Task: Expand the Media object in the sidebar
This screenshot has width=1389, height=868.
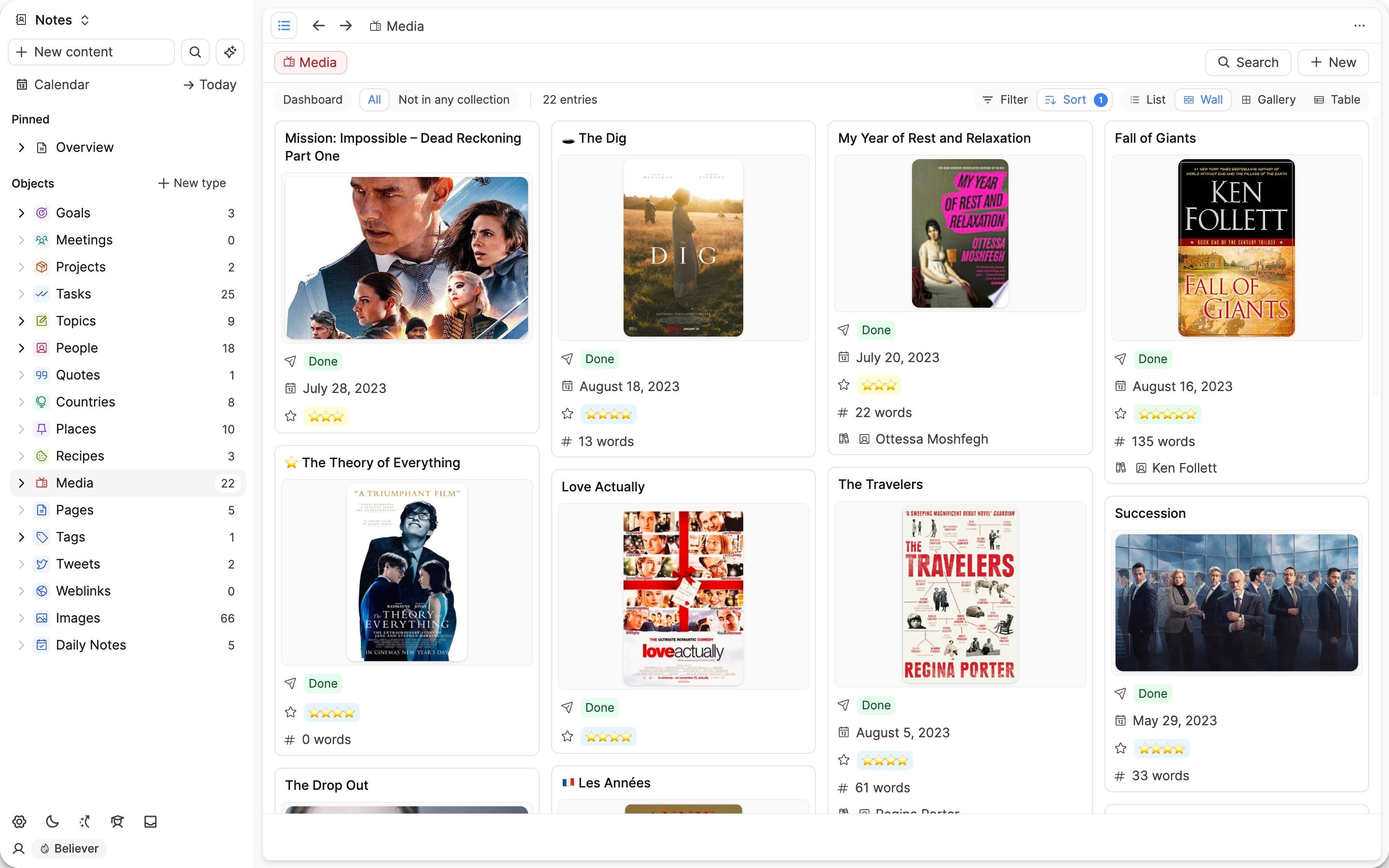Action: point(22,483)
